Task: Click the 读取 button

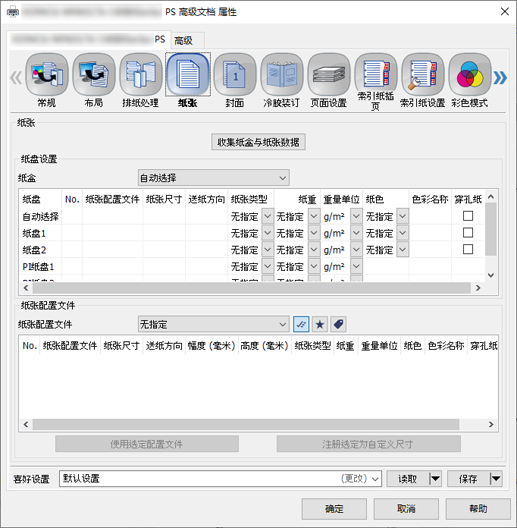Action: pyautogui.click(x=408, y=478)
